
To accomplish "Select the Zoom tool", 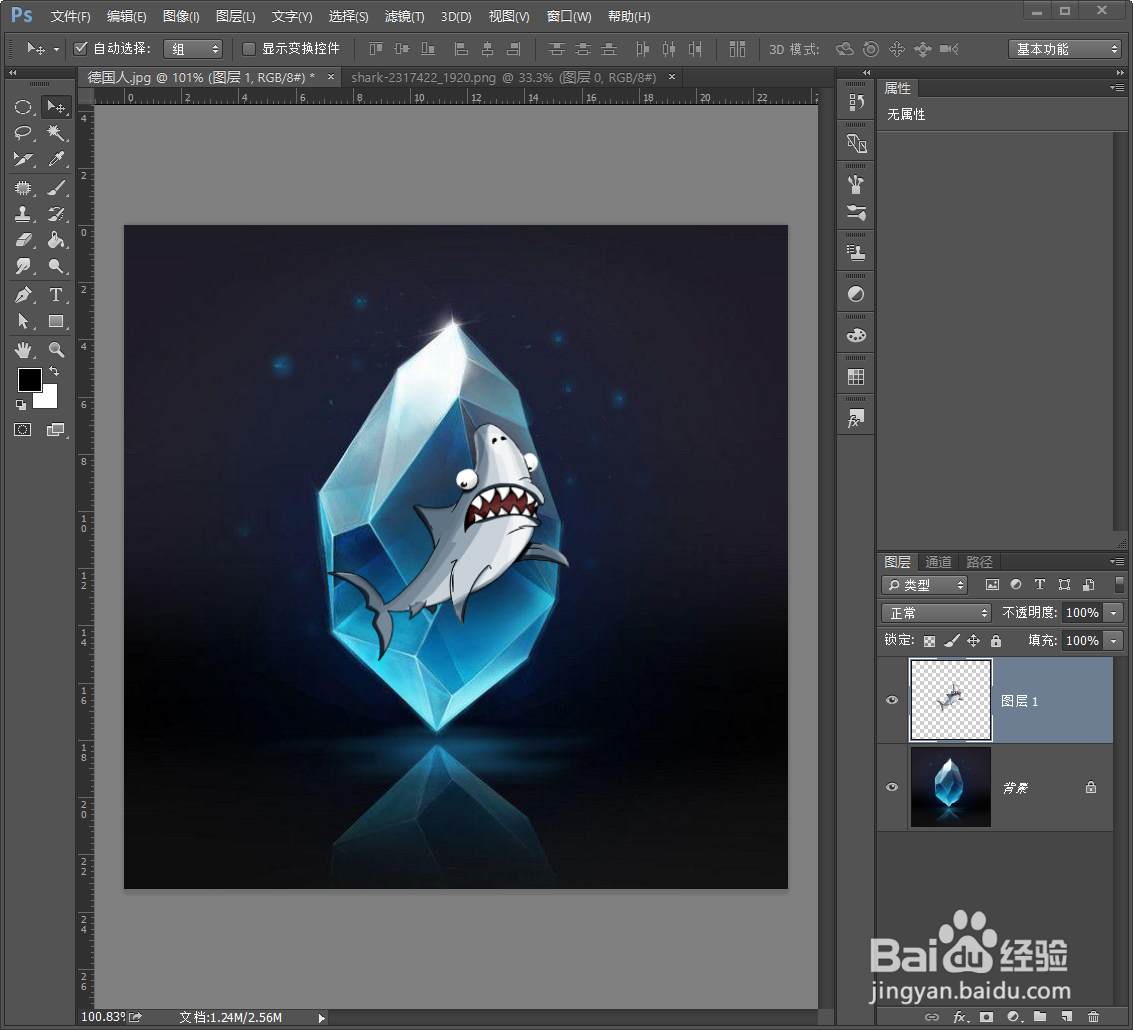I will tap(56, 351).
